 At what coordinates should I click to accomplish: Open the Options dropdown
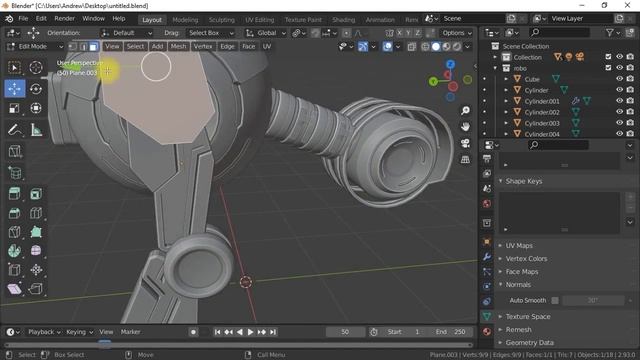457,33
